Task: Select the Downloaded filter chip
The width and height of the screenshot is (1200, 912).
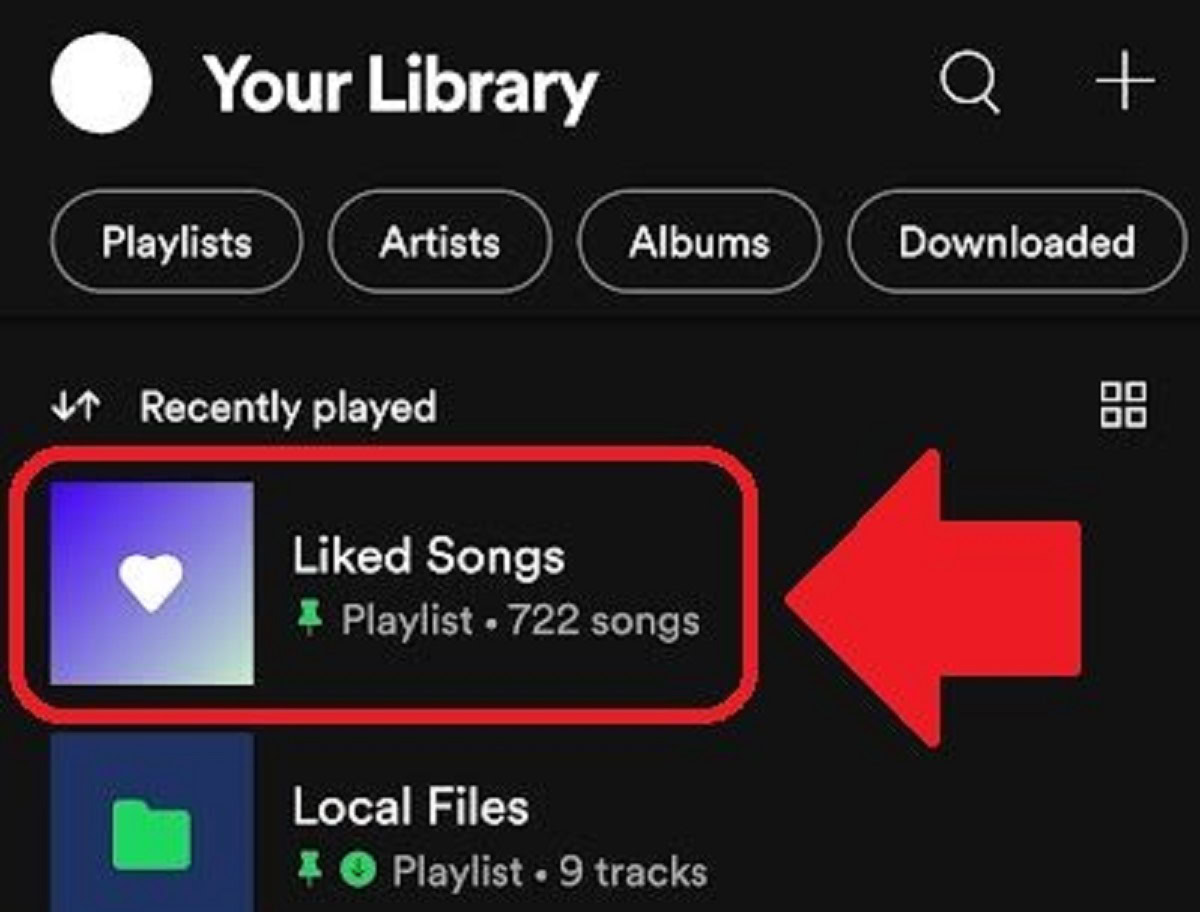Action: tap(1016, 243)
